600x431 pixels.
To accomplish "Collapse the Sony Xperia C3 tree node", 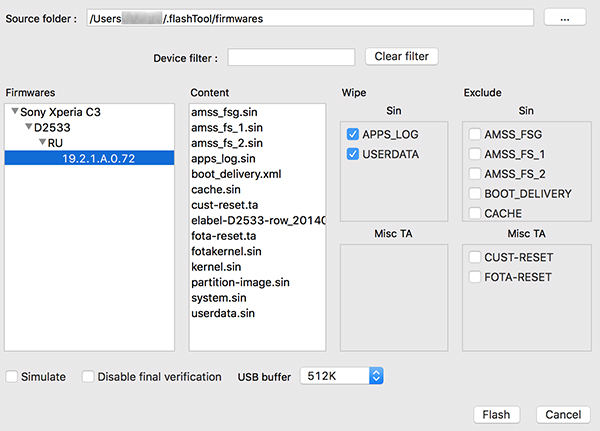I will [x=15, y=111].
